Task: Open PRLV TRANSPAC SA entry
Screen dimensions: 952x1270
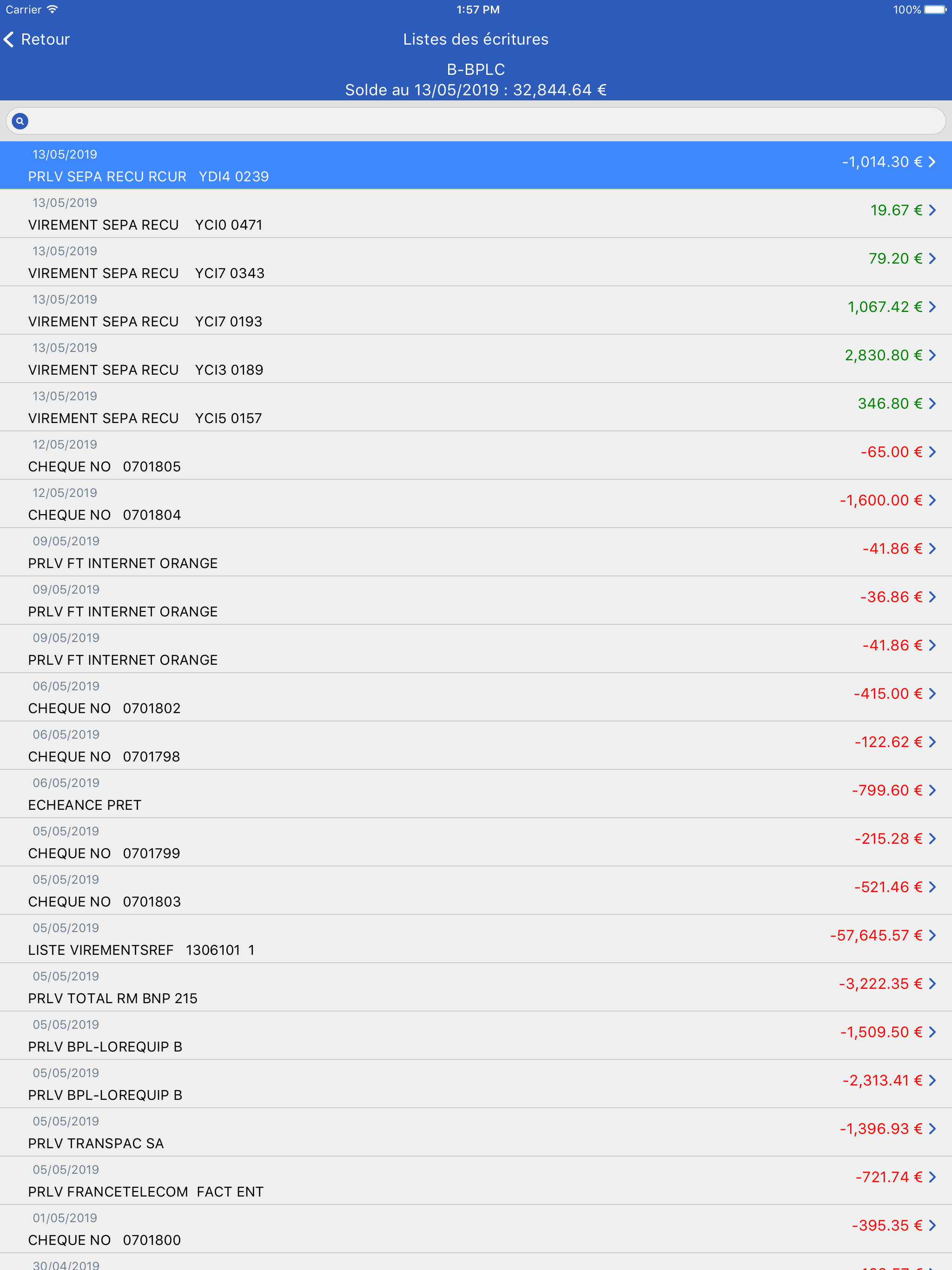Action: [x=476, y=1132]
